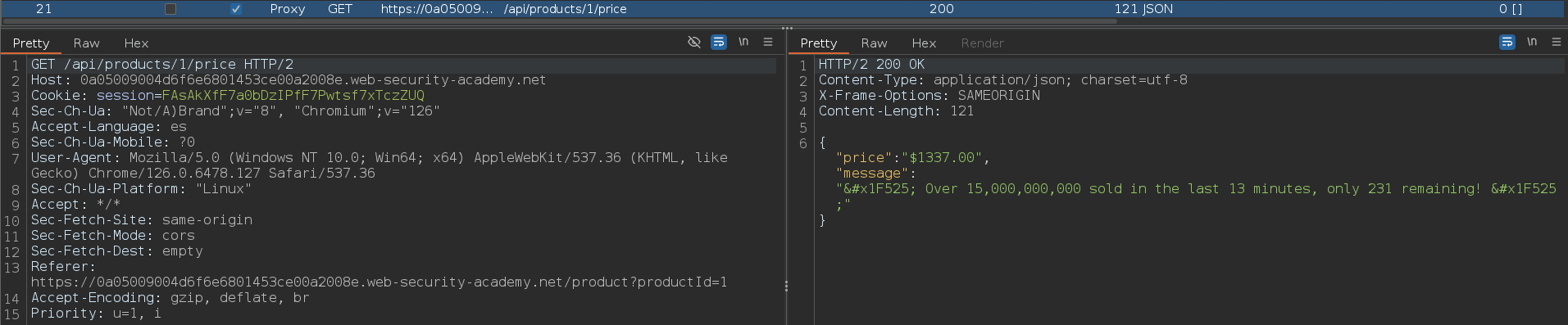
Task: Switch response view to Raw tab
Action: pyautogui.click(x=874, y=43)
